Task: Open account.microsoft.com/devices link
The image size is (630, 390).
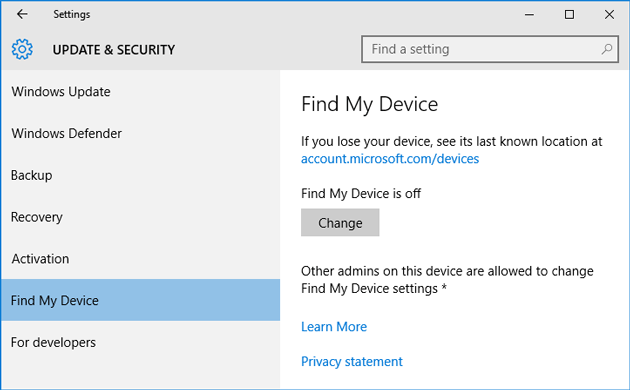Action: [390, 159]
